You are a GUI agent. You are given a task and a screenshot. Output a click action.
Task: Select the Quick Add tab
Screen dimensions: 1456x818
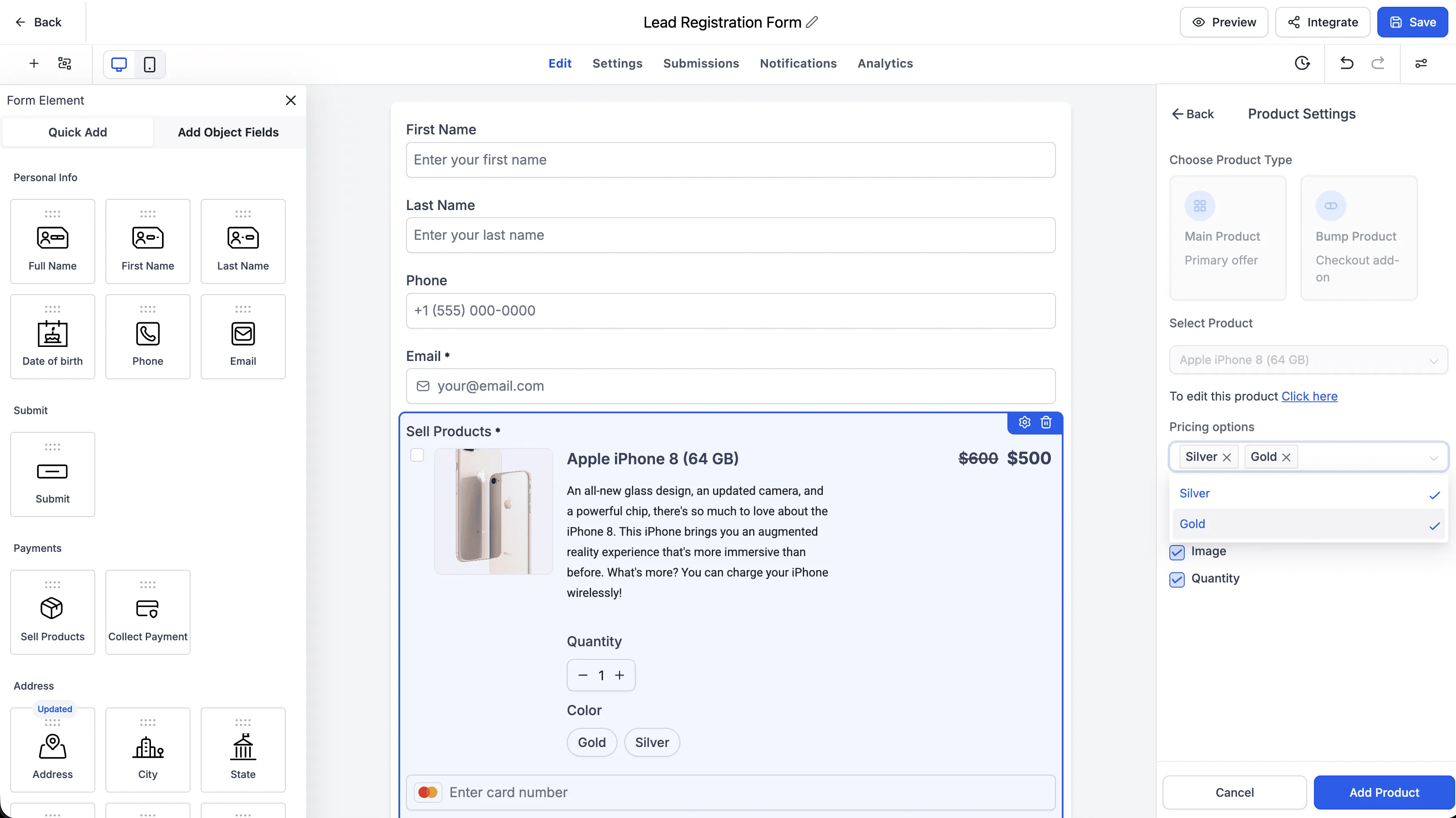[x=77, y=132]
